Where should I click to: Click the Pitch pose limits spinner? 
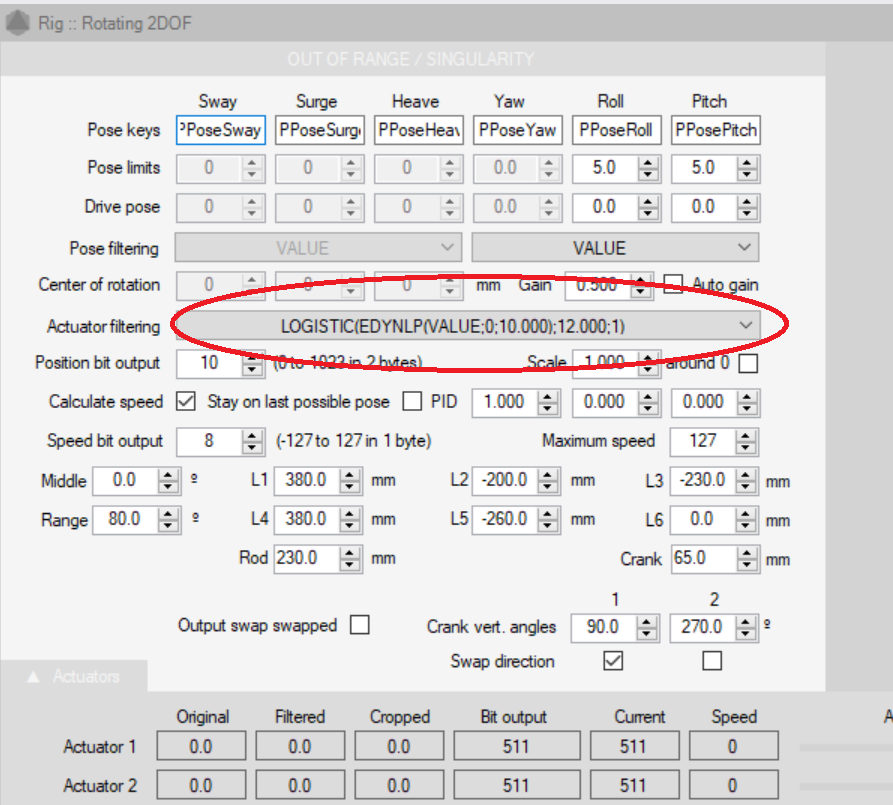pyautogui.click(x=747, y=168)
